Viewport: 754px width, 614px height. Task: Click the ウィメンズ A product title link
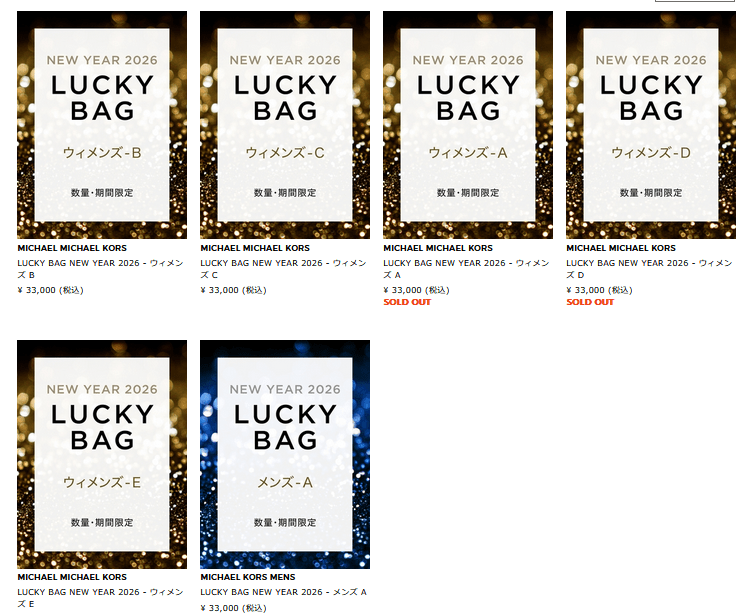pyautogui.click(x=466, y=269)
